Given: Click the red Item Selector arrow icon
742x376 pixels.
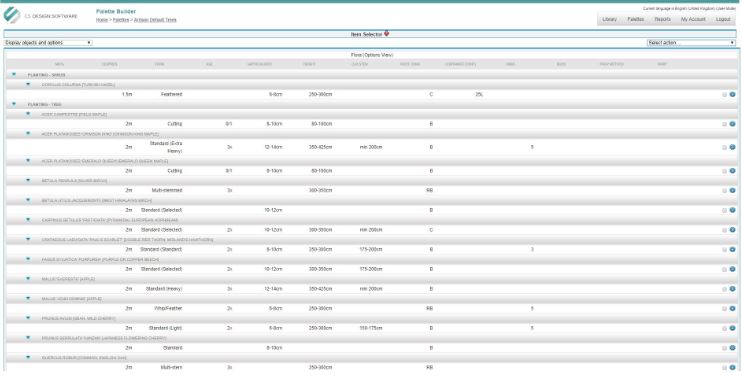Looking at the screenshot, I should click(387, 34).
